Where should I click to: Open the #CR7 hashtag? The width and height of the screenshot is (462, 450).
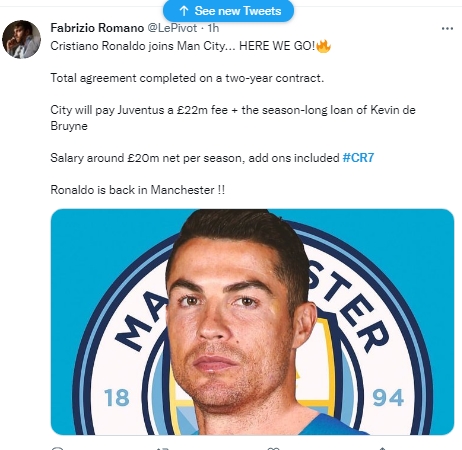tap(358, 157)
